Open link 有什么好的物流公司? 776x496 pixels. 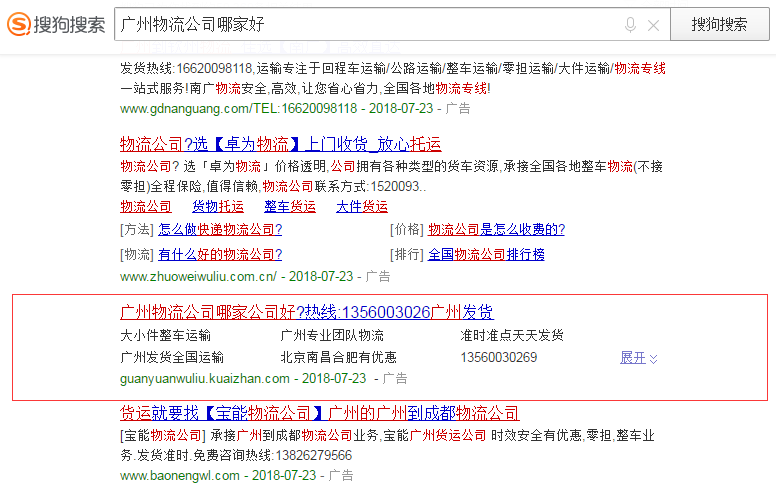tap(220, 254)
